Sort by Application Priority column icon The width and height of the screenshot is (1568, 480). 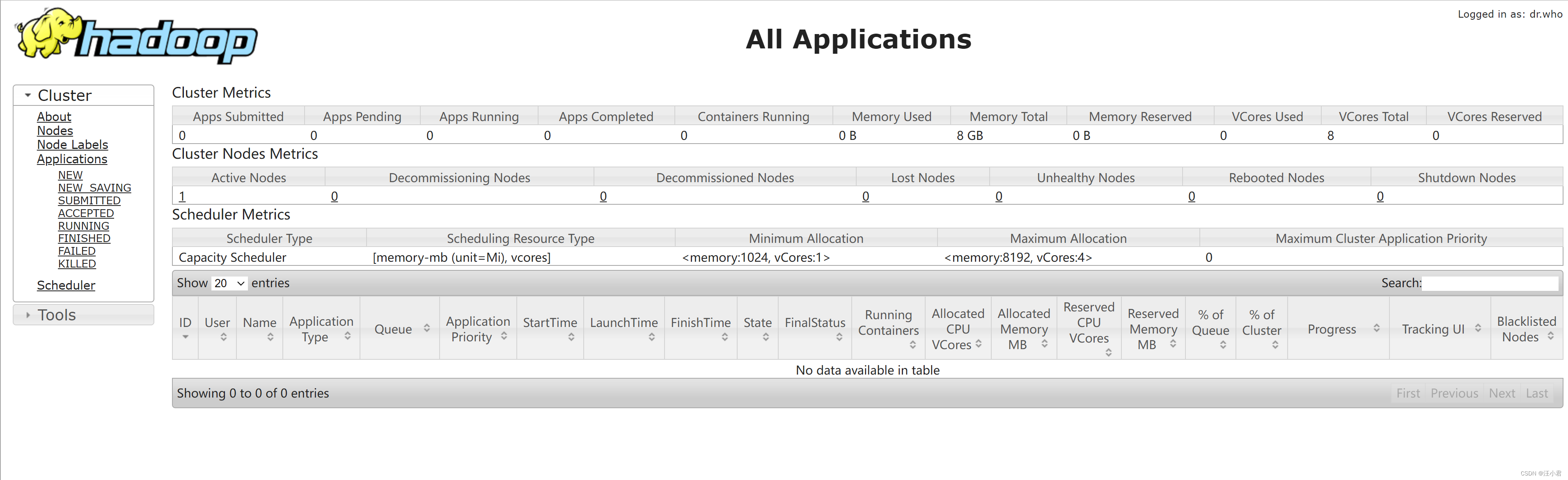coord(504,336)
